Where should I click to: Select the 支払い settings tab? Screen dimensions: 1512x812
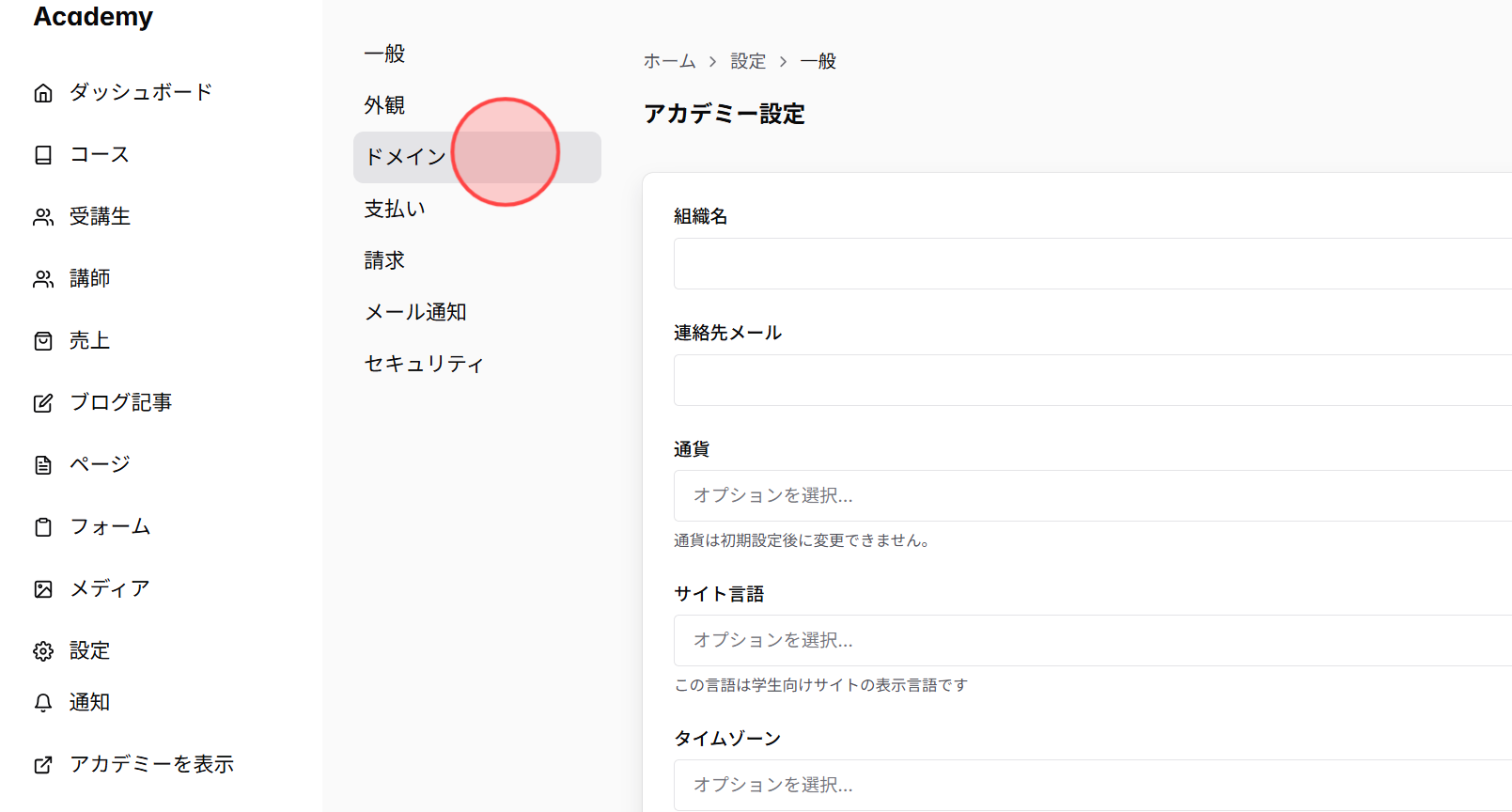point(477,209)
